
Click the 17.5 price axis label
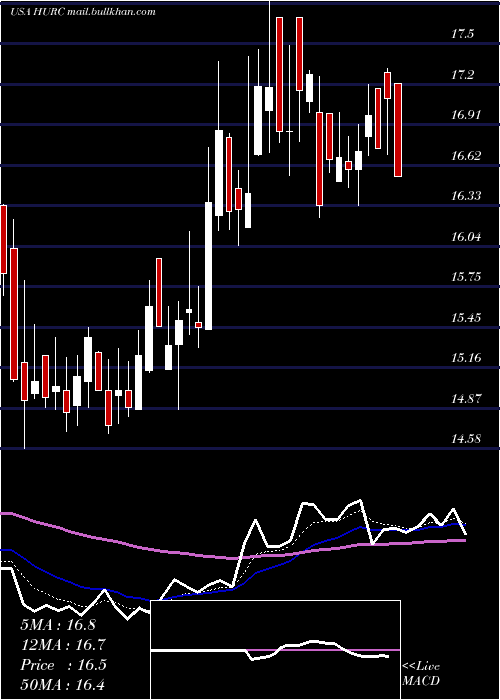(462, 34)
